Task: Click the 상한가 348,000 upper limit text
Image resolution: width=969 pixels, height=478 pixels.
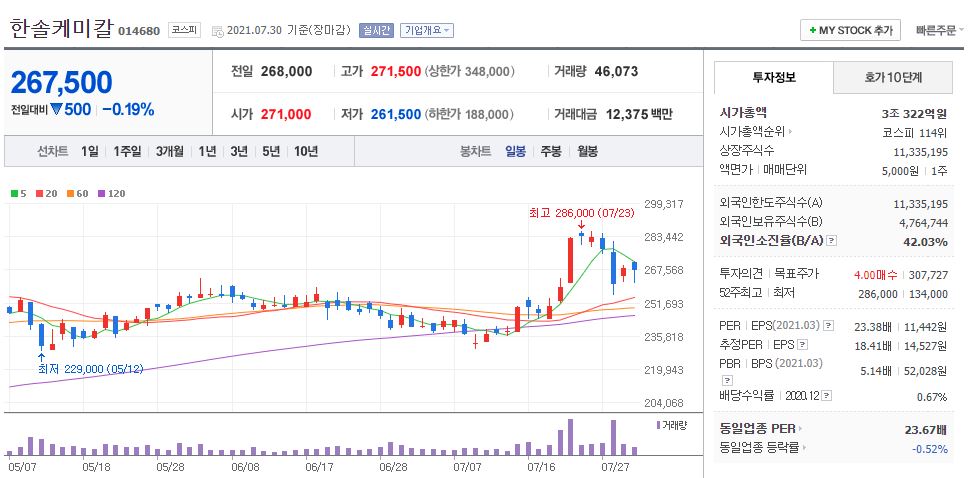Action: coord(470,72)
